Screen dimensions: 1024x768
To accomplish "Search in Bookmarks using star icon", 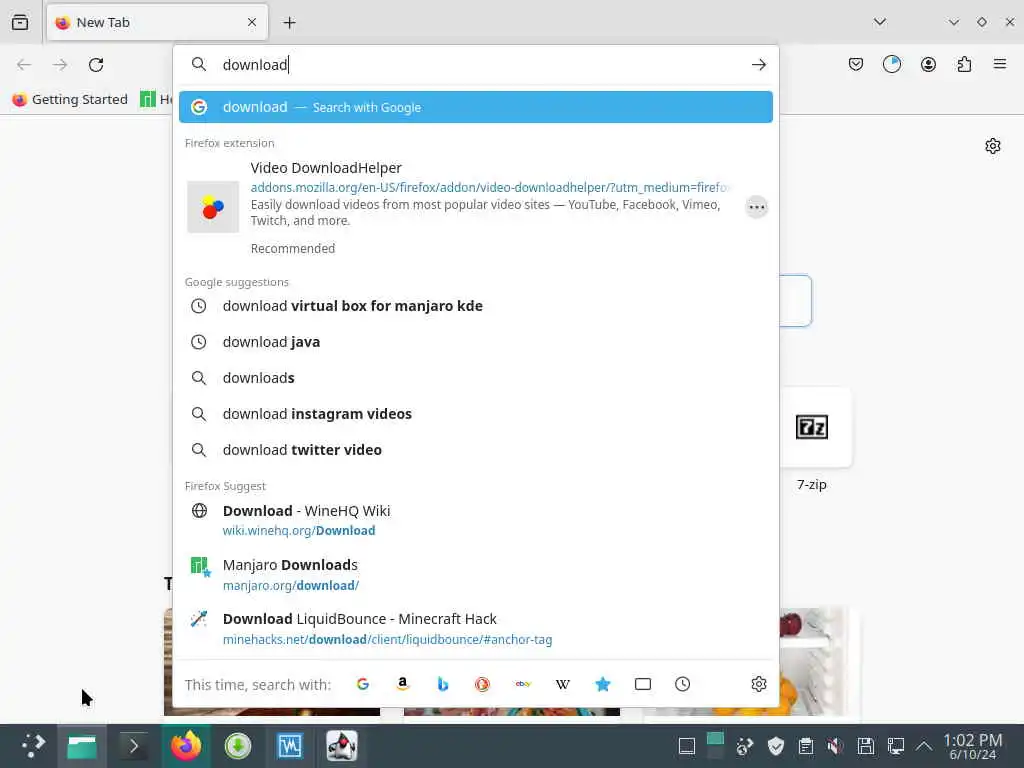I will click(x=603, y=684).
